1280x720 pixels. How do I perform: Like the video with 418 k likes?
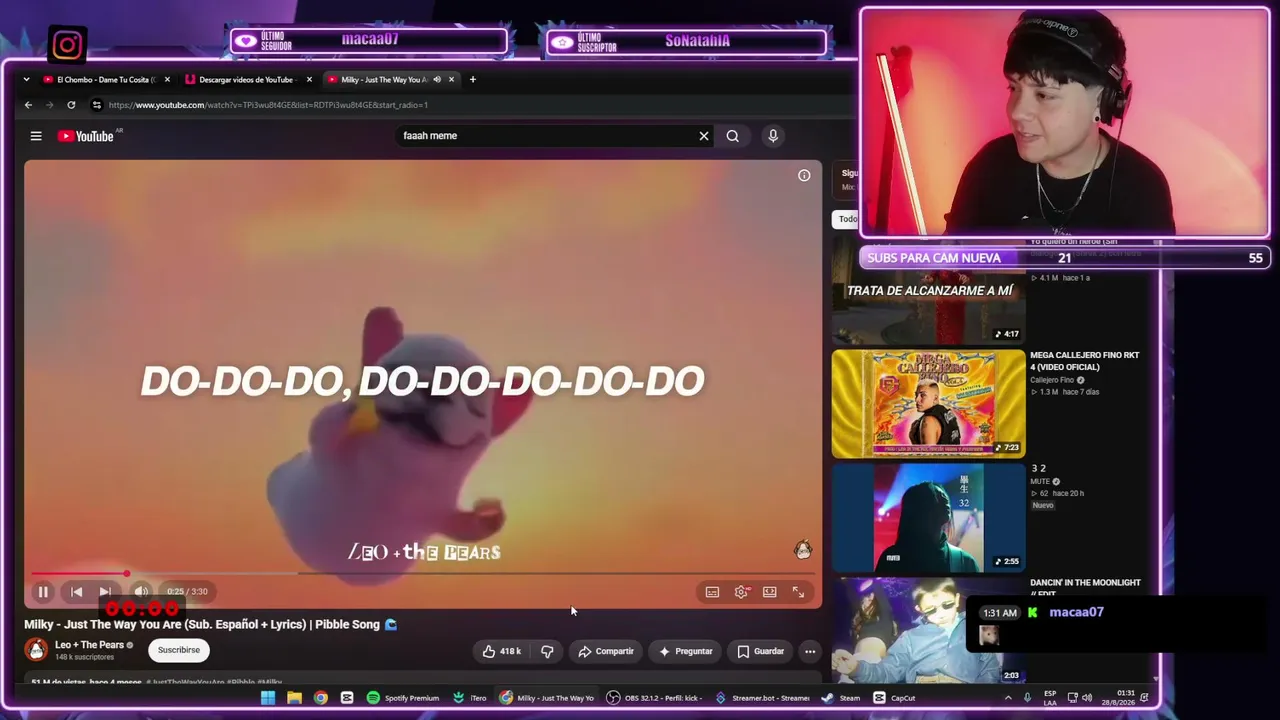tap(502, 651)
